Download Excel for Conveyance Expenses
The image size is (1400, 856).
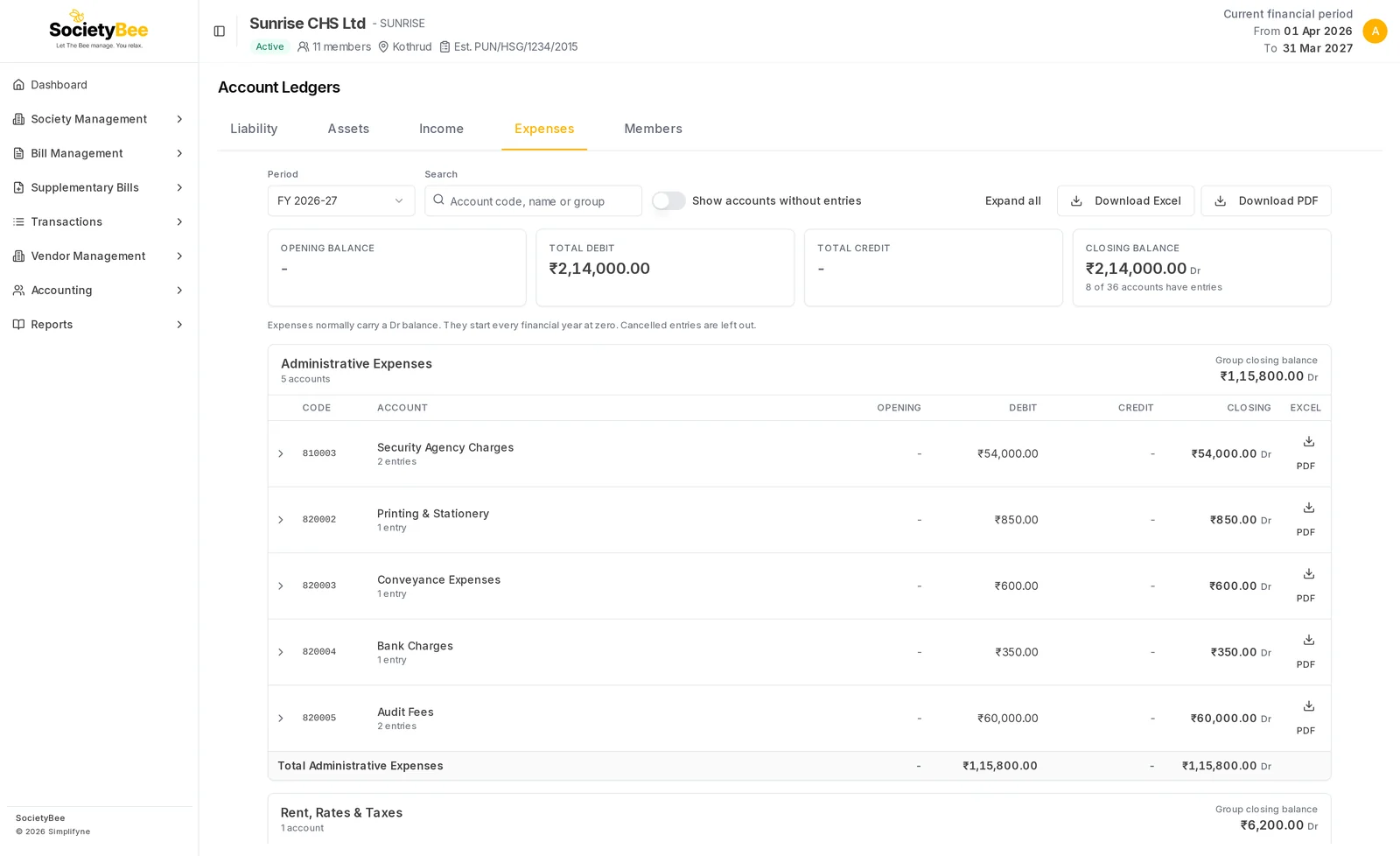pos(1308,573)
